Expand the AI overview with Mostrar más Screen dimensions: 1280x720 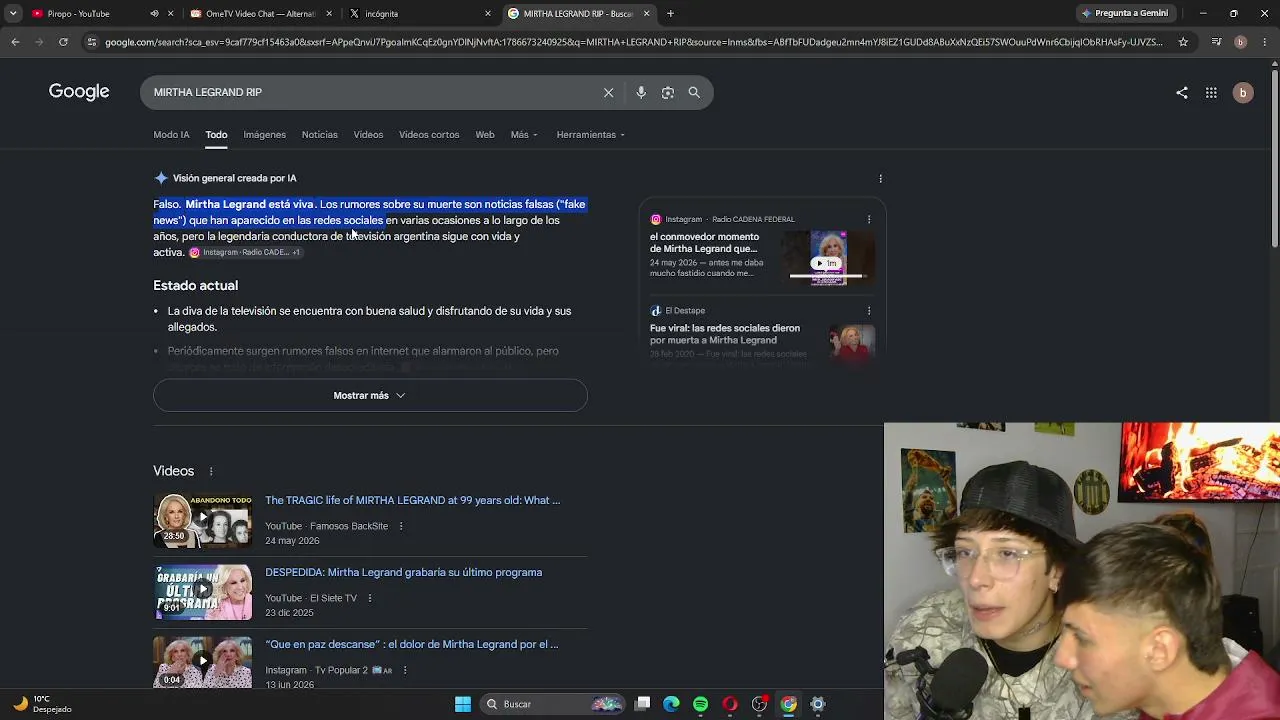(370, 396)
